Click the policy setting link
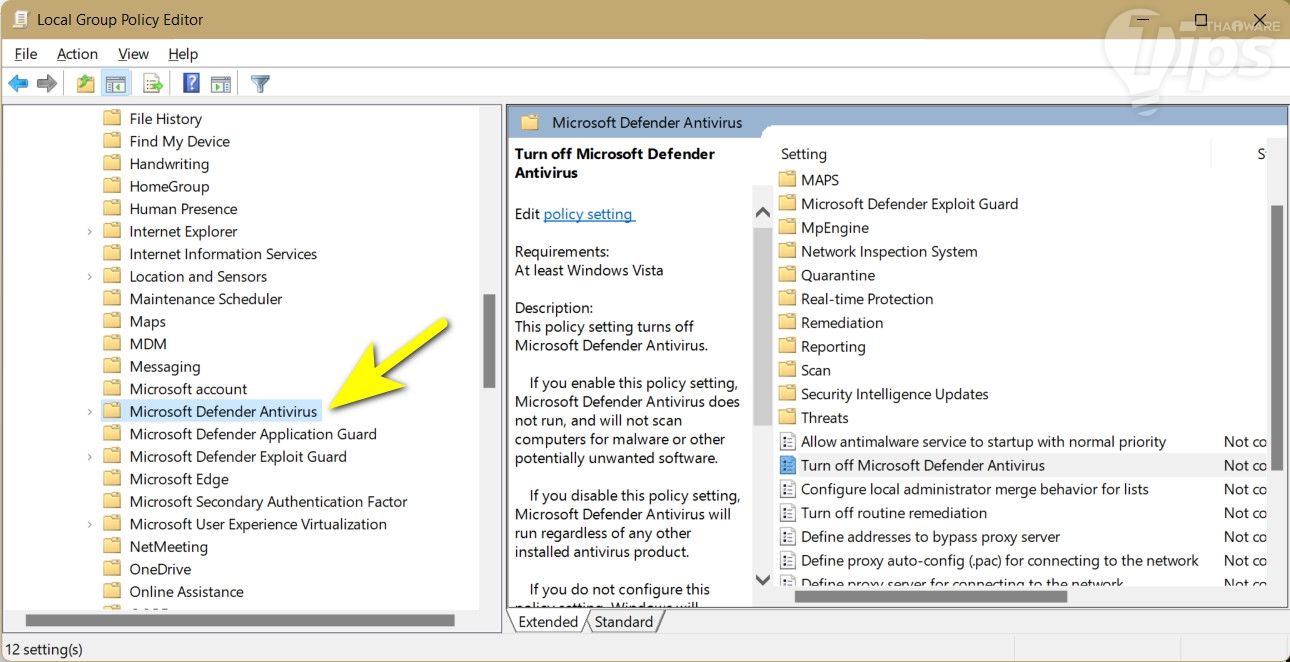Viewport: 1290px width, 662px height. (x=589, y=214)
